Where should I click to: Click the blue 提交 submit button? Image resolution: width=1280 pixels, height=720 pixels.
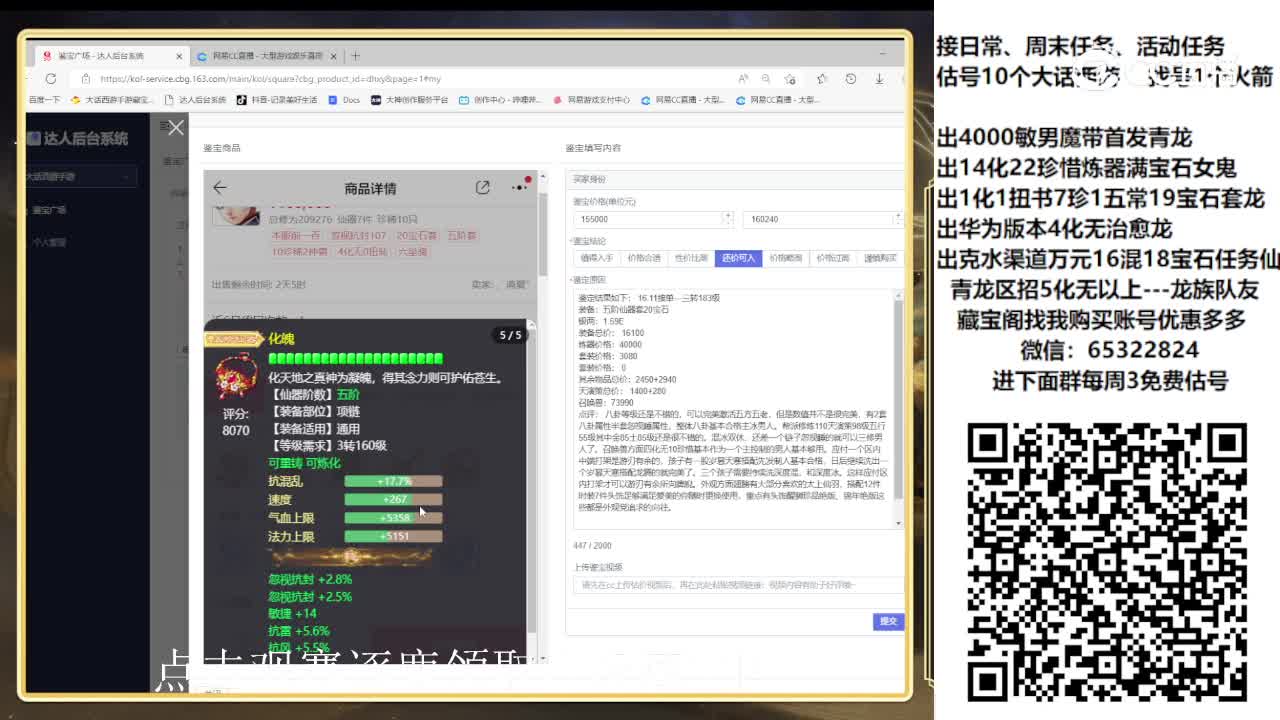888,621
